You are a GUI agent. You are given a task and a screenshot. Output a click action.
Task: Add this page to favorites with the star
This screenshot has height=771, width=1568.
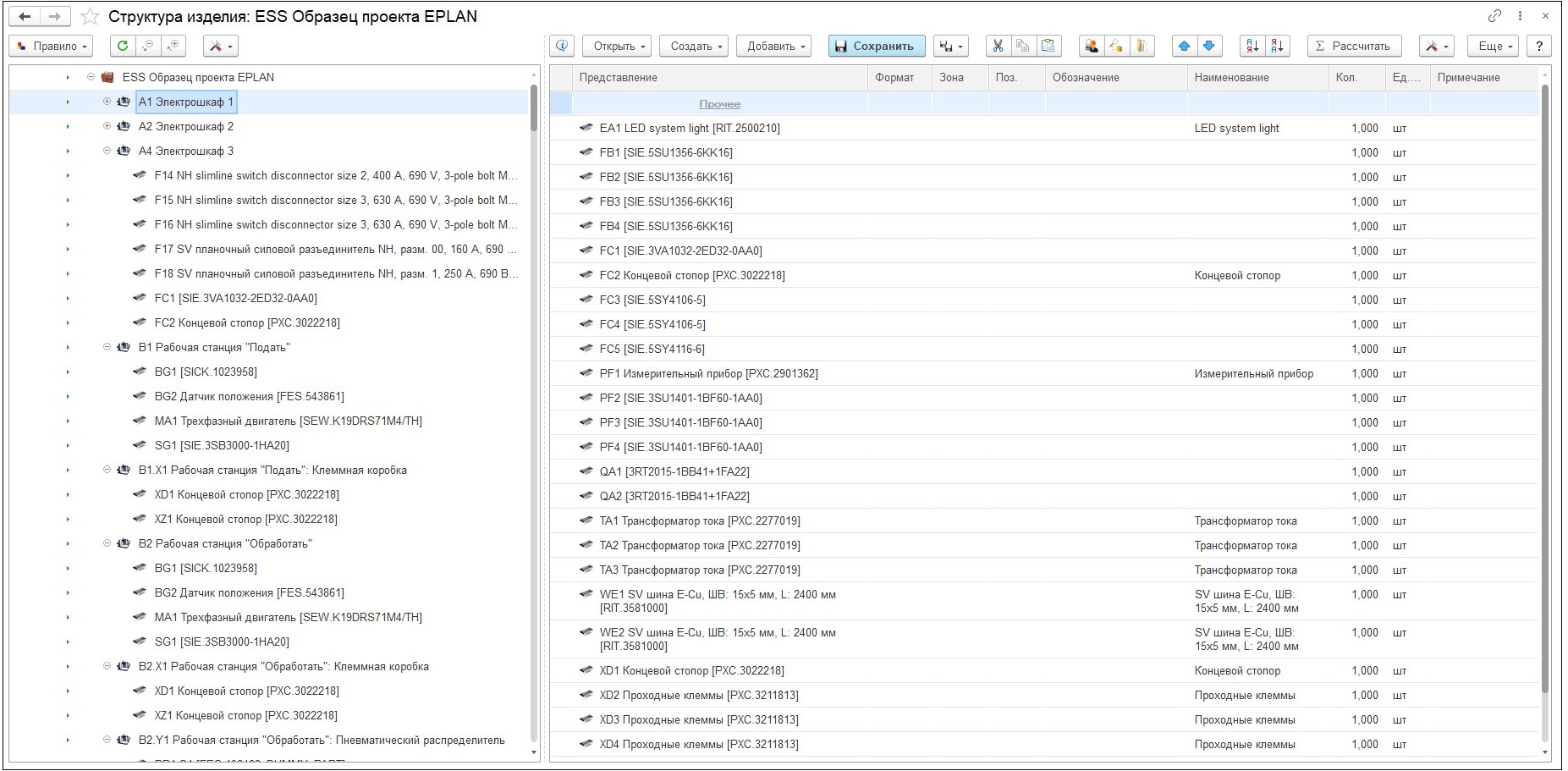(90, 17)
